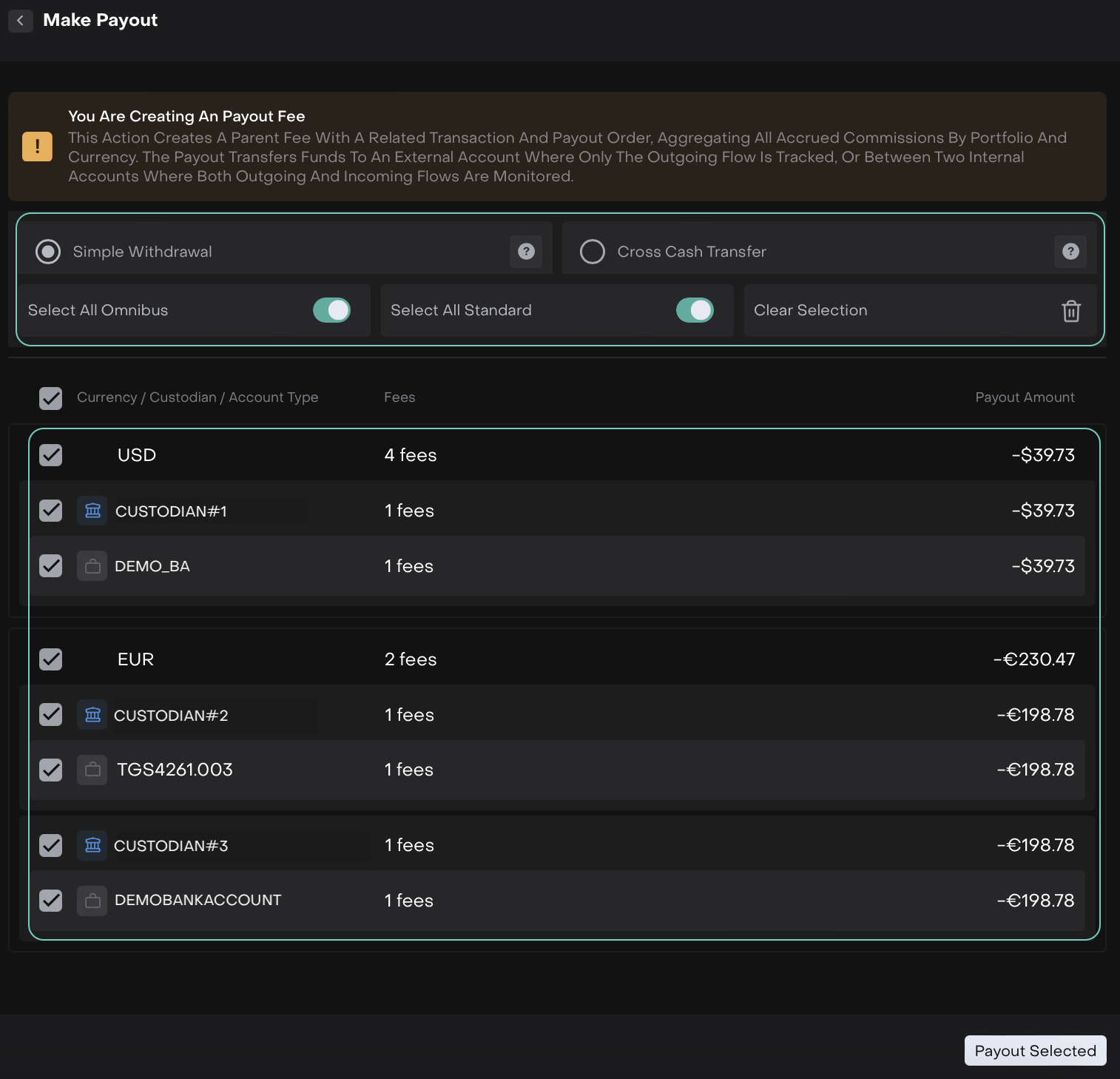Open help icon for Cross Cash Transfer
The width and height of the screenshot is (1120, 1079).
(1070, 252)
